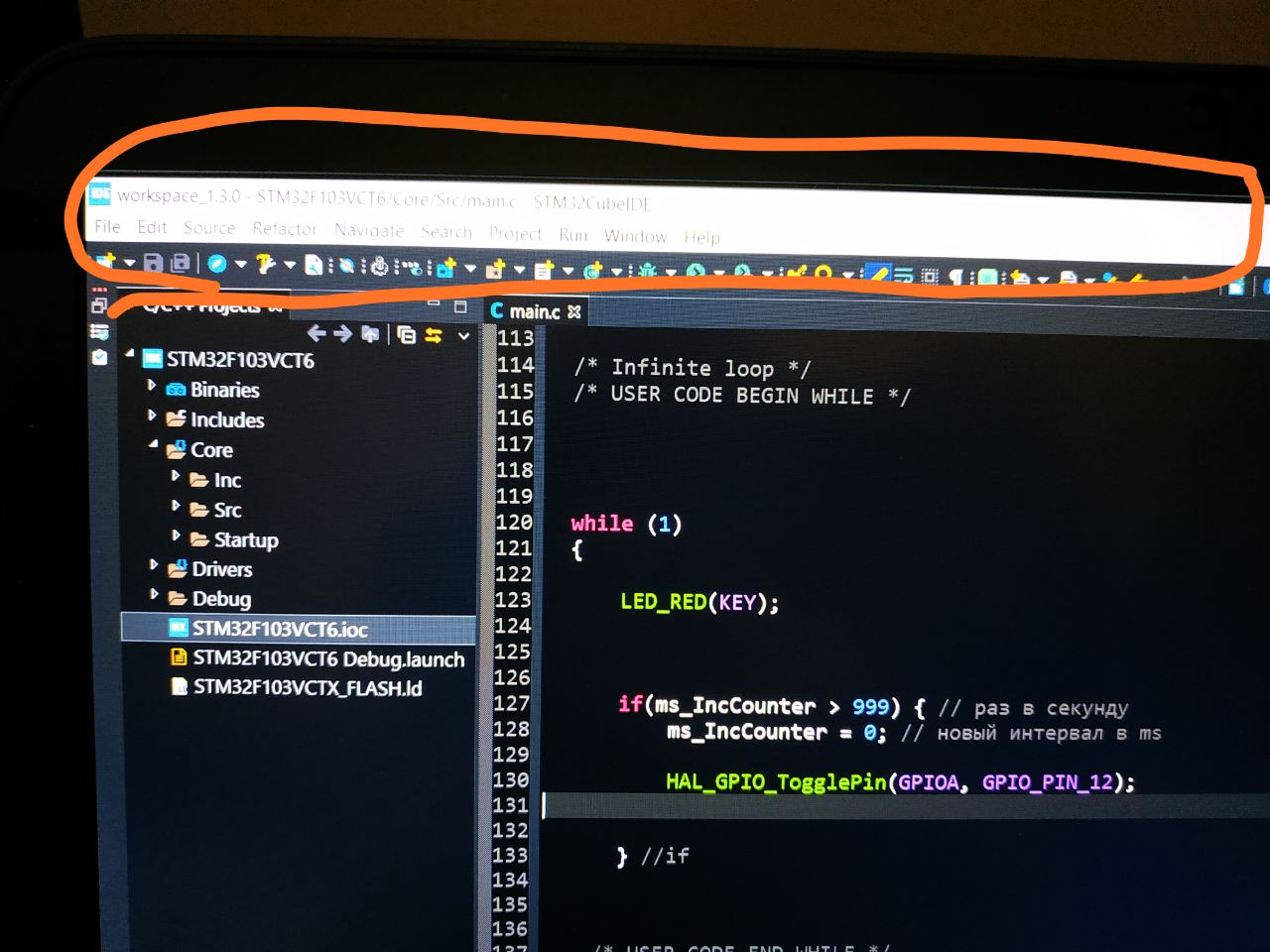Select the Includes item label
1270x952 pixels.
tap(227, 419)
